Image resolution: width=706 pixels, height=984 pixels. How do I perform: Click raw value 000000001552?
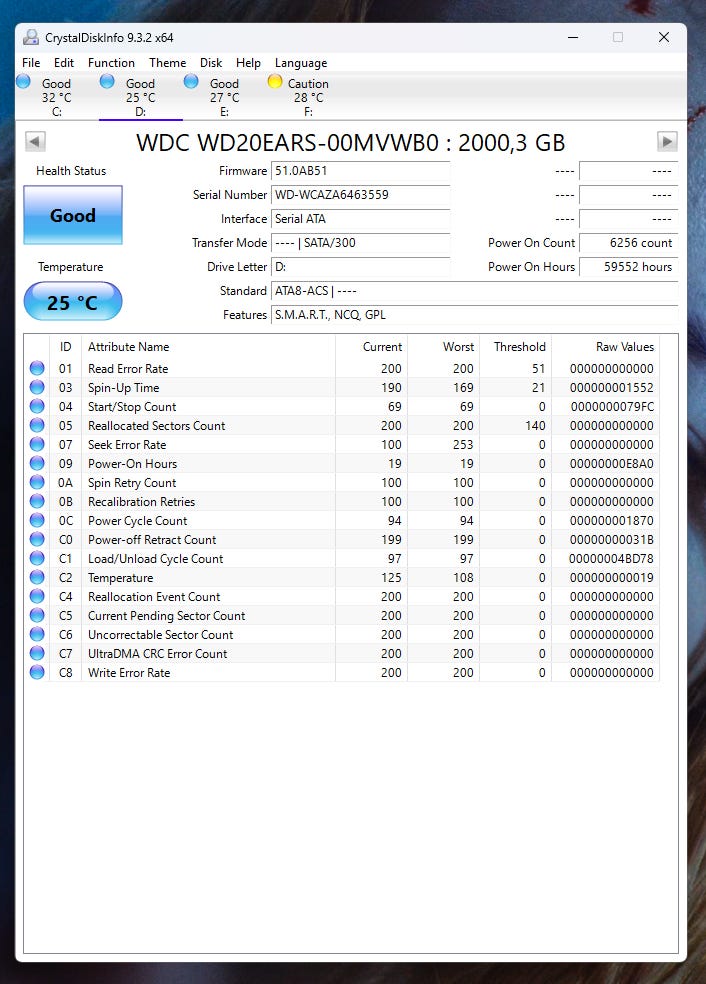click(612, 387)
